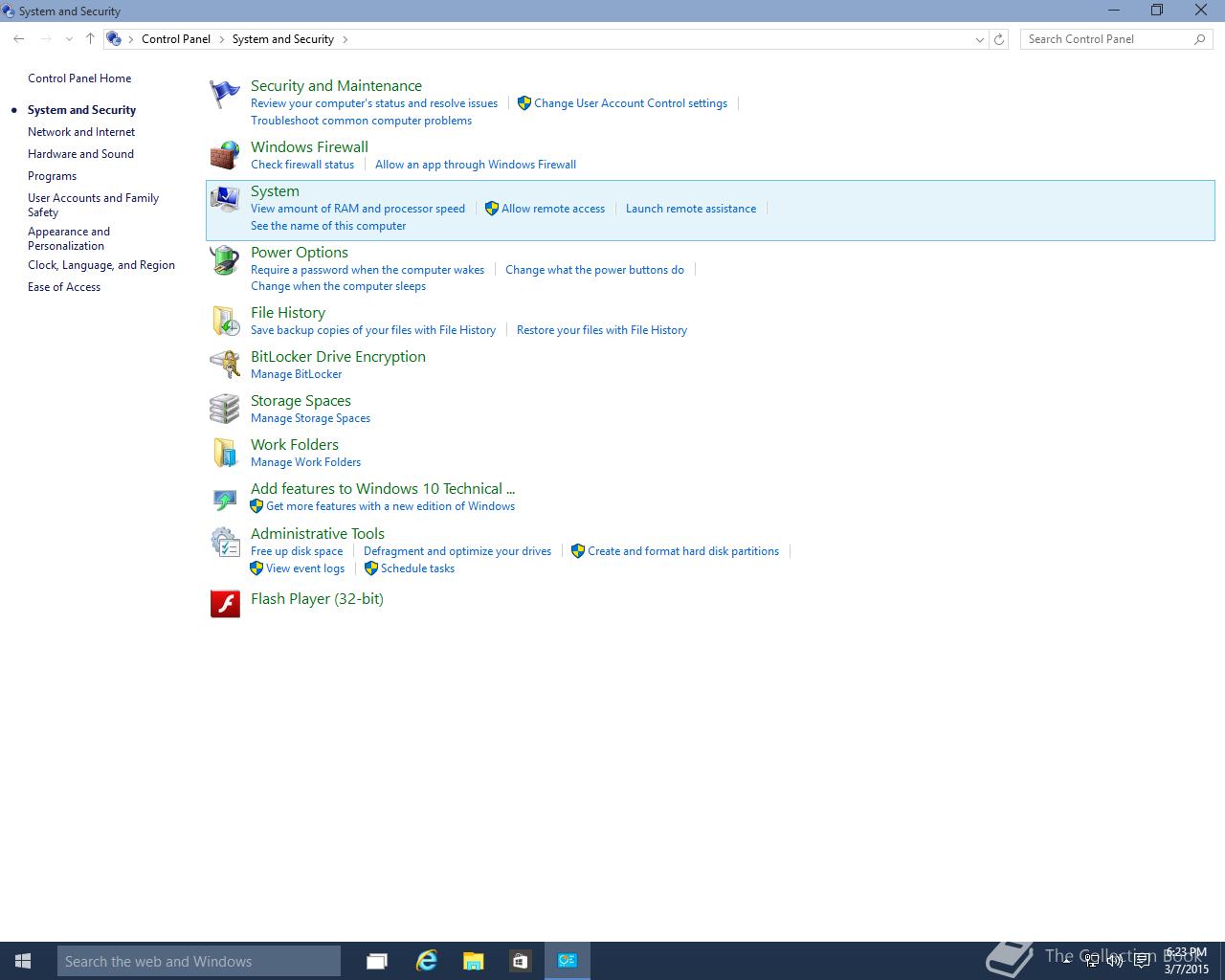The width and height of the screenshot is (1225, 980).
Task: Click the network tray icon
Action: pos(1092,961)
